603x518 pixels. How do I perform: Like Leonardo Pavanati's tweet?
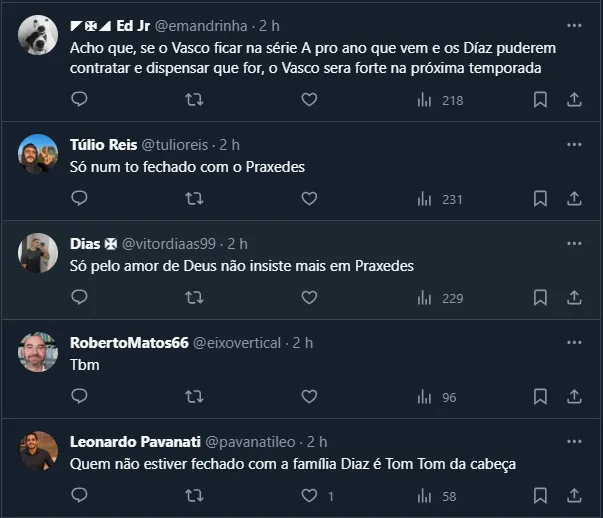[309, 496]
